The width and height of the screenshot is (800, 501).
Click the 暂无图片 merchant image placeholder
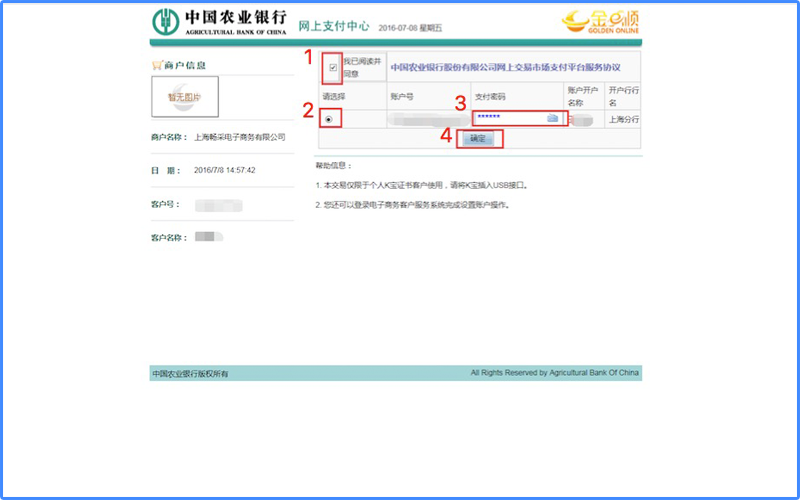coord(184,97)
